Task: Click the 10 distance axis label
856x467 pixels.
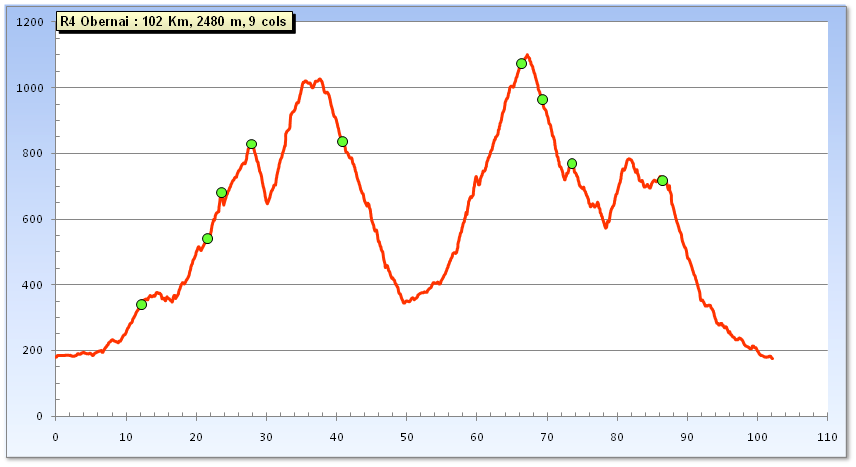Action: click(126, 437)
